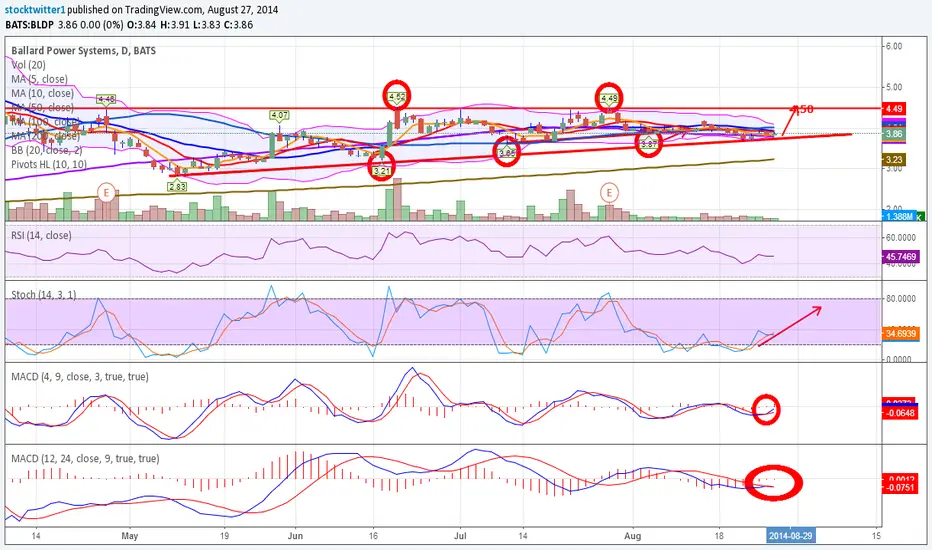Click the purple 45.7469 RSI value tag
The width and height of the screenshot is (932, 550).
tap(901, 257)
